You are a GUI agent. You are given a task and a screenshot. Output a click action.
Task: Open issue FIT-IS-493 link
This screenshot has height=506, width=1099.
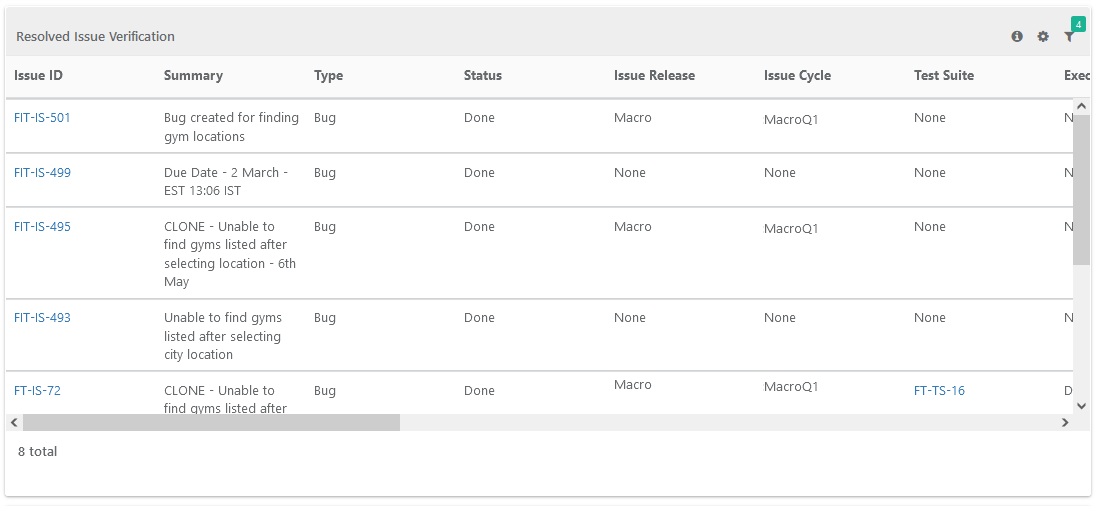pyautogui.click(x=42, y=318)
